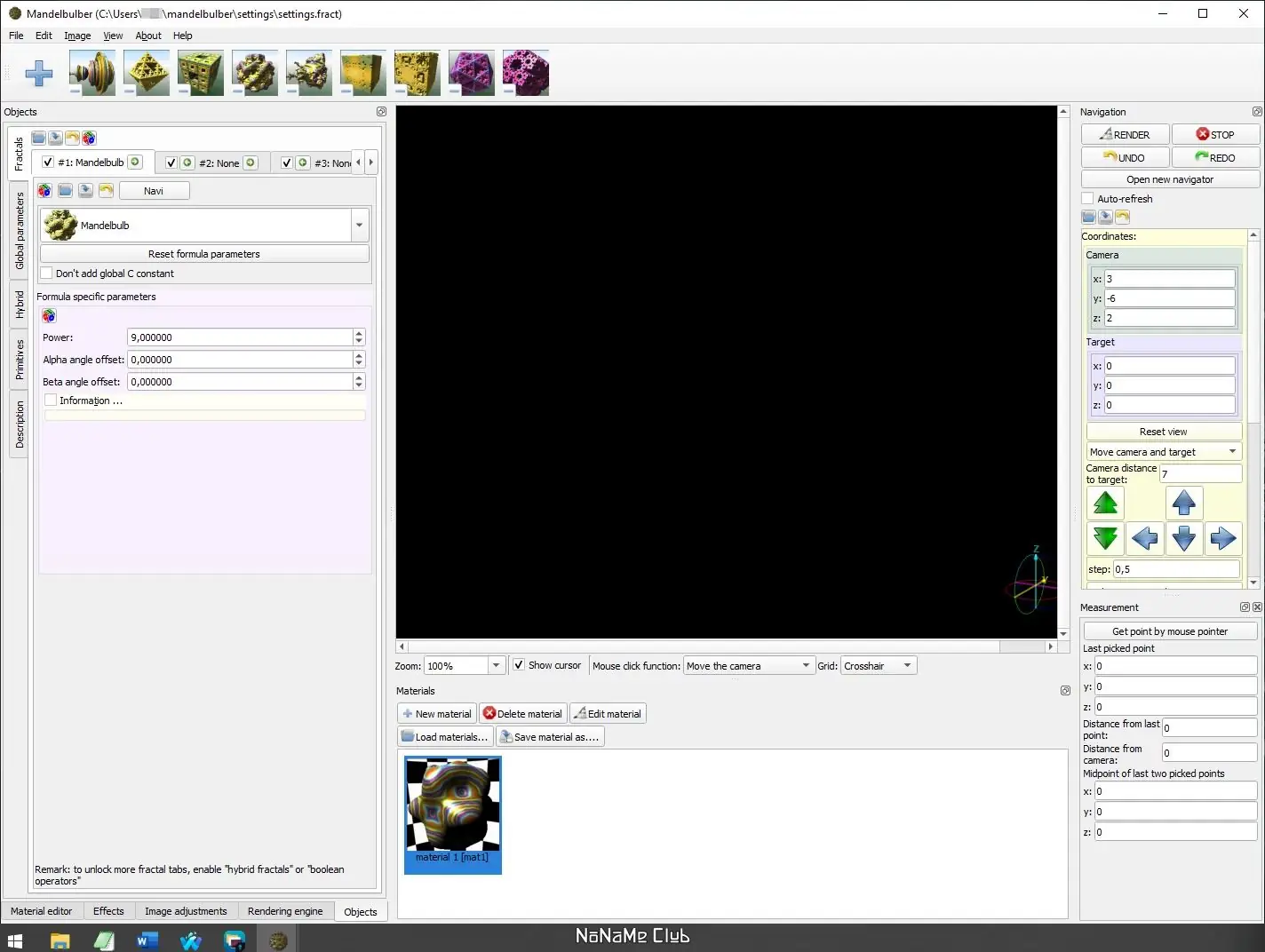Click Load materials button
This screenshot has width=1265, height=952.
coord(444,736)
